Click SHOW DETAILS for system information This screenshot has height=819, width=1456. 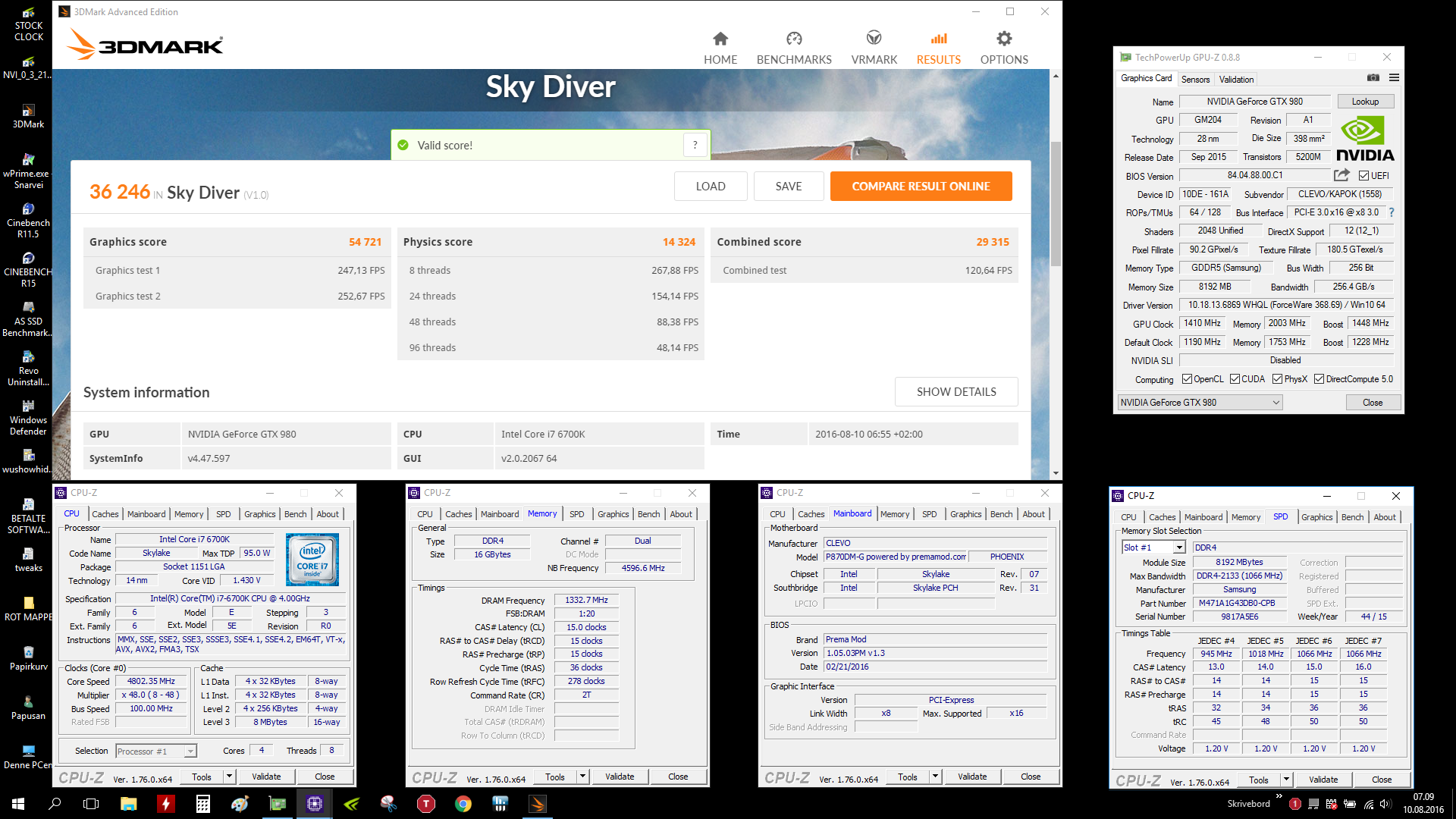click(956, 391)
